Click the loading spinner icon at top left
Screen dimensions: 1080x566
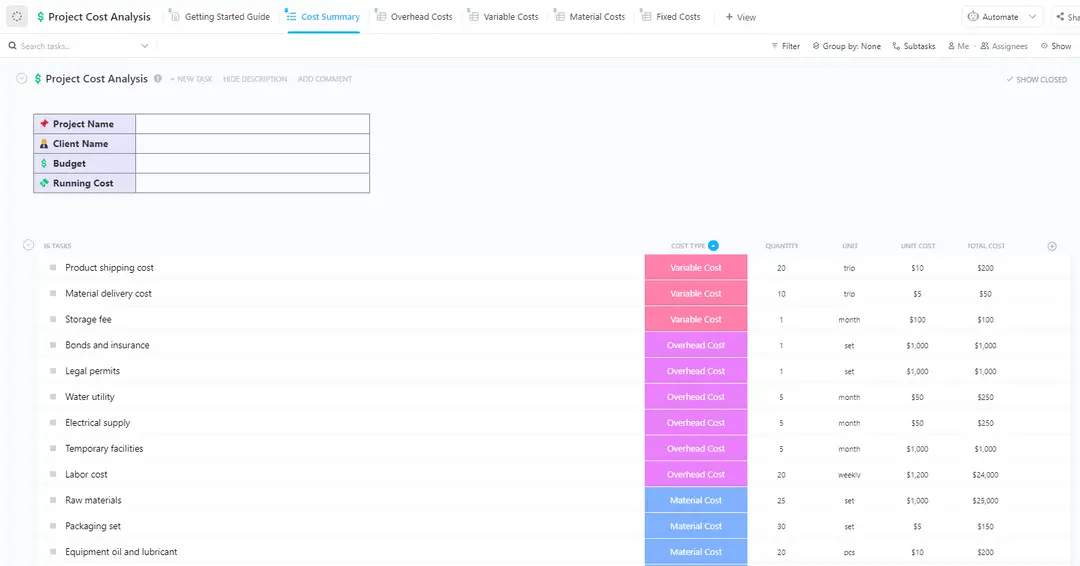pyautogui.click(x=17, y=17)
